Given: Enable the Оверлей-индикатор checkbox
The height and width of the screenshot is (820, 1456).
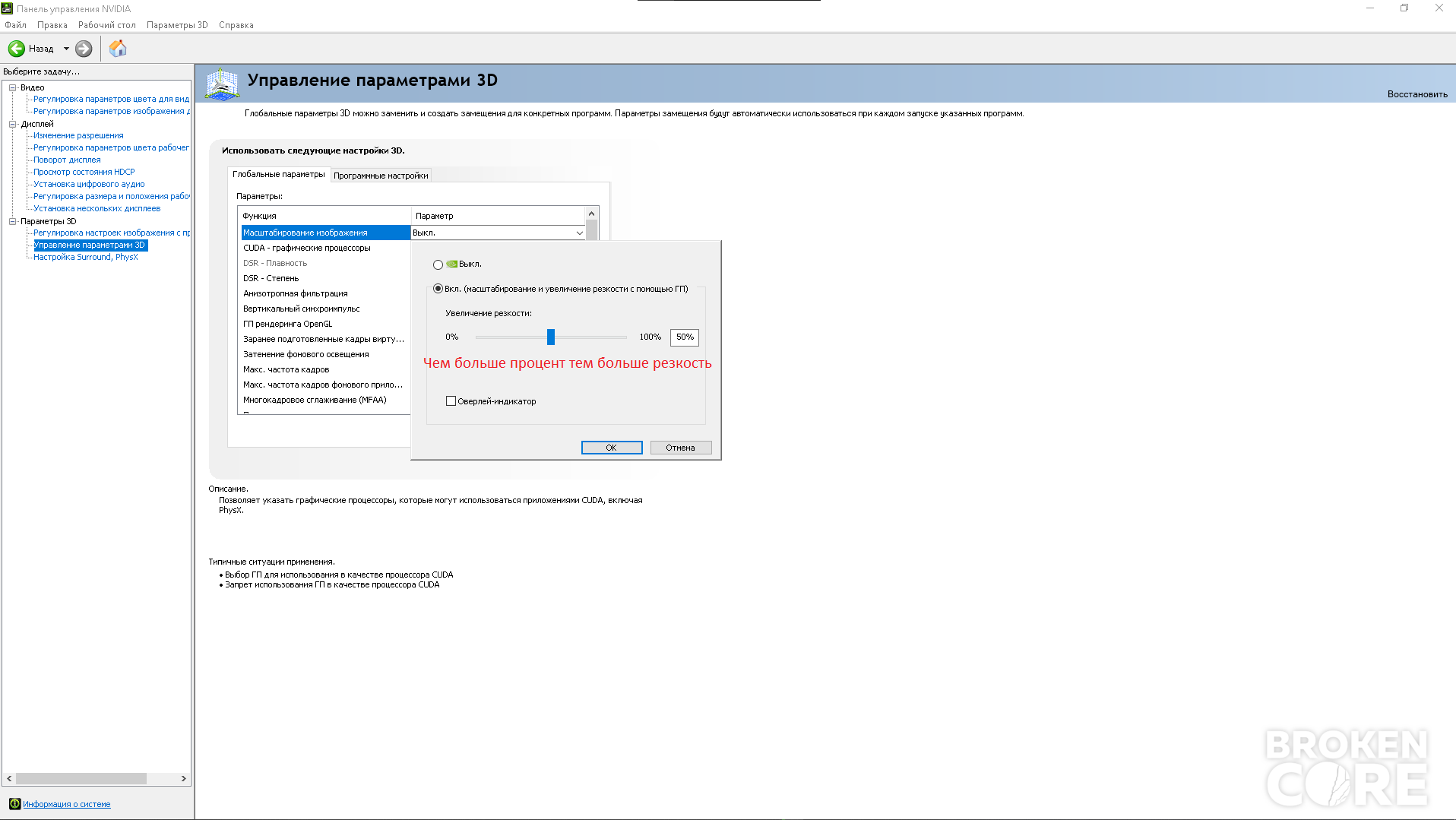Looking at the screenshot, I should (451, 401).
